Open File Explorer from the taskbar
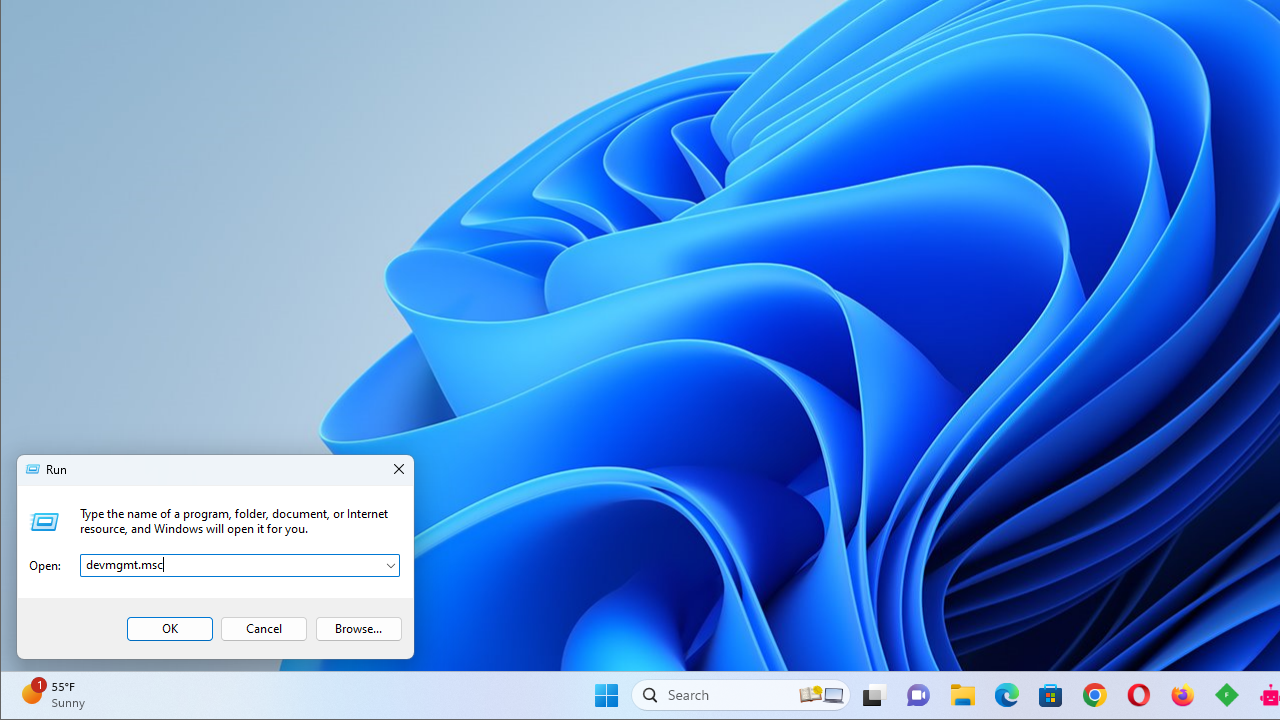Screen dimensions: 1280x720 click(x=962, y=695)
